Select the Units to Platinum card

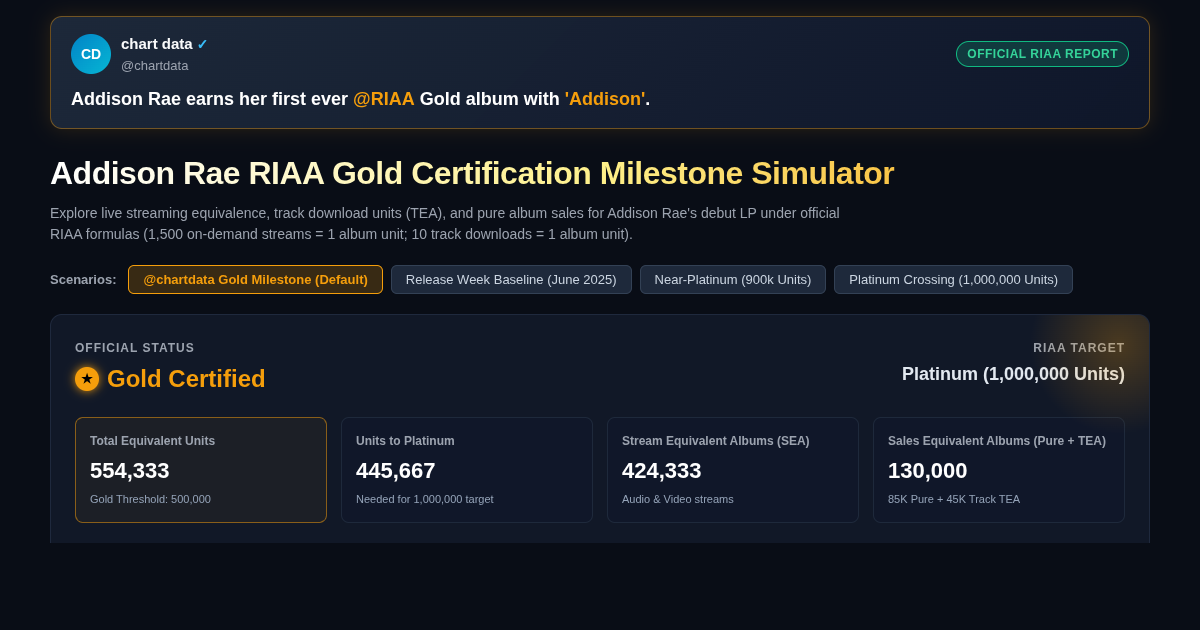[467, 470]
